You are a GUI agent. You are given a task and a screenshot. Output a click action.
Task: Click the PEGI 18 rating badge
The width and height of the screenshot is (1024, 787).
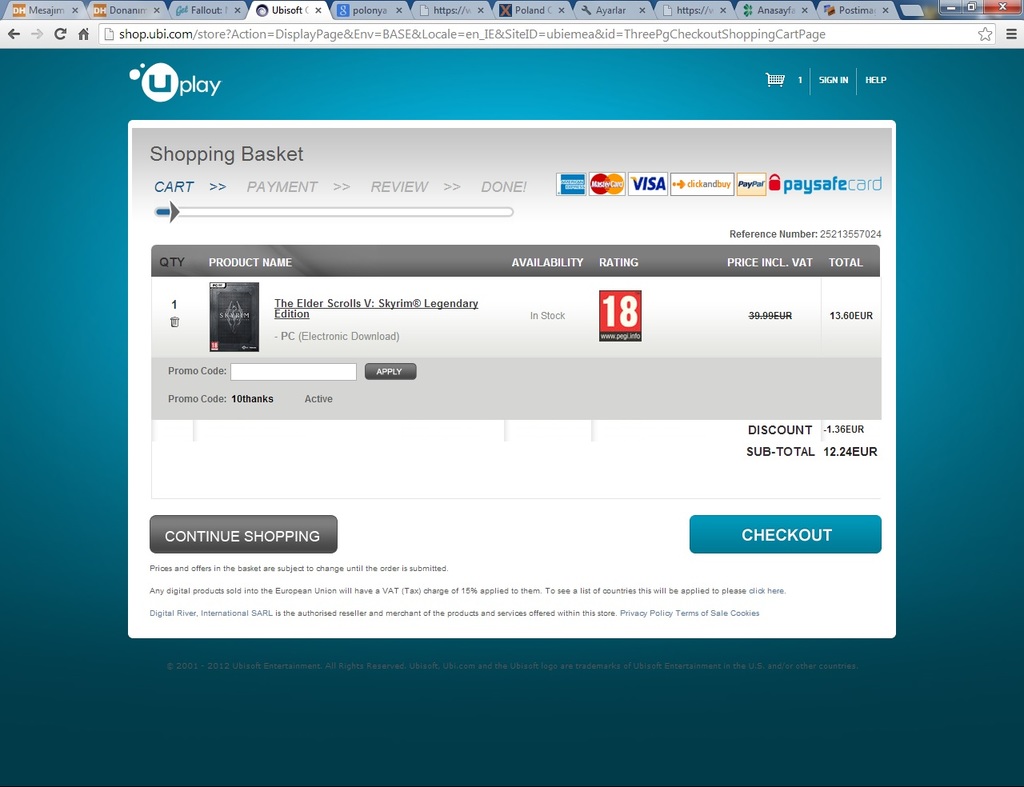620,315
